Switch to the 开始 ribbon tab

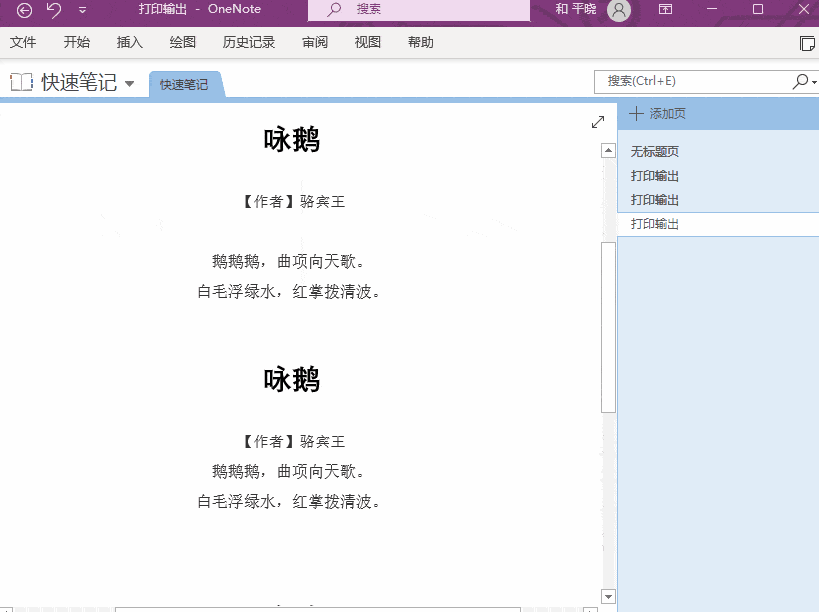(x=77, y=42)
